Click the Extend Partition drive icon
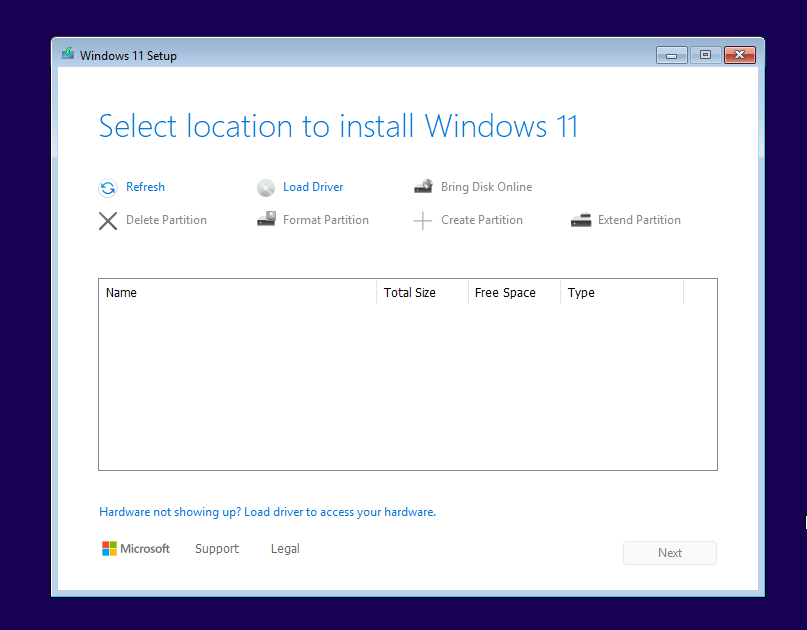 point(581,220)
